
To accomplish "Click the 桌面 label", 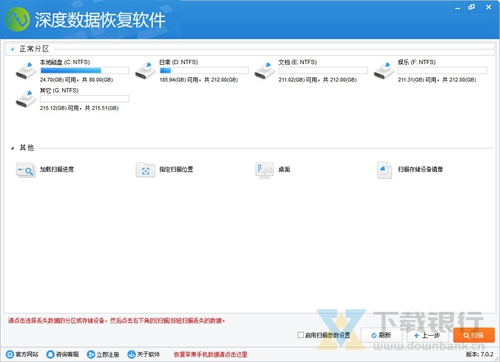I will (x=284, y=170).
